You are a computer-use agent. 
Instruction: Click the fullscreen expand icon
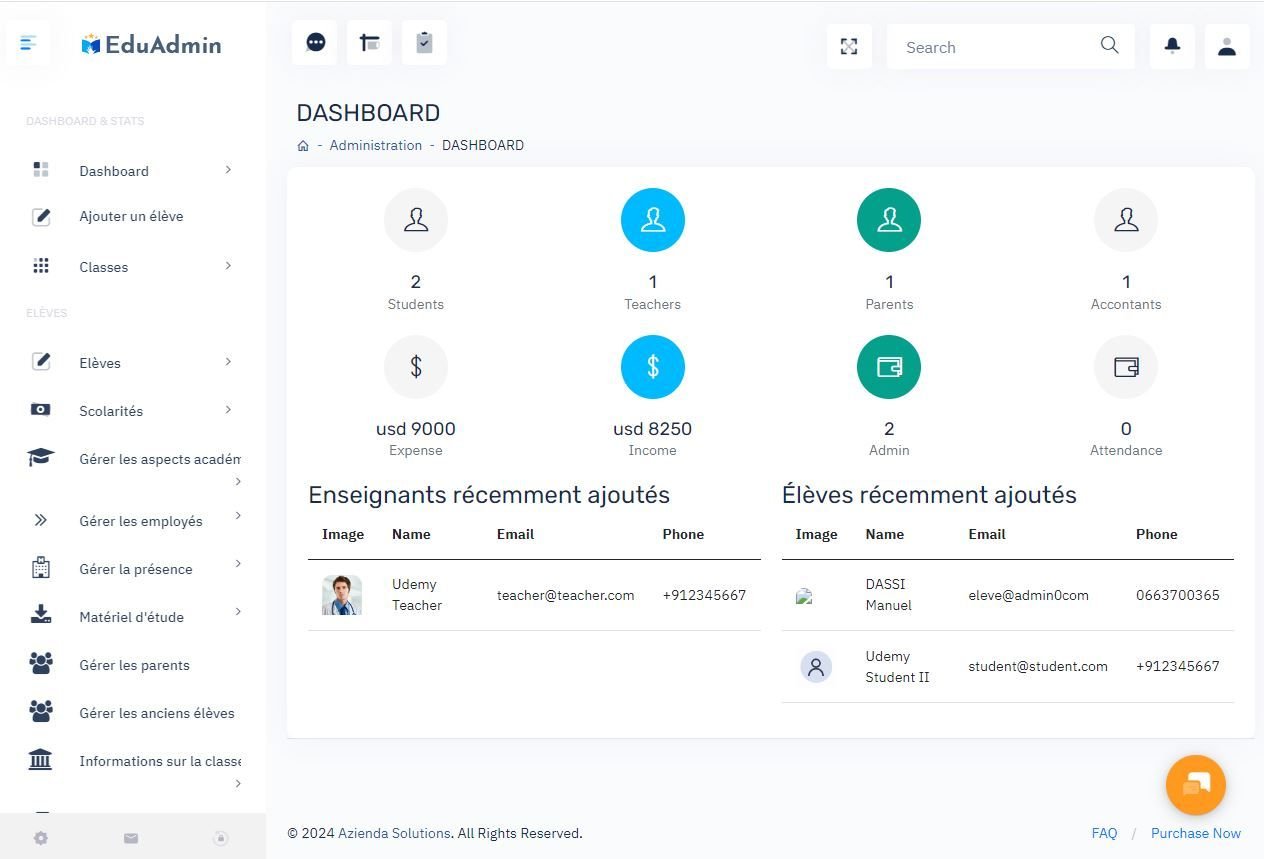[x=849, y=47]
